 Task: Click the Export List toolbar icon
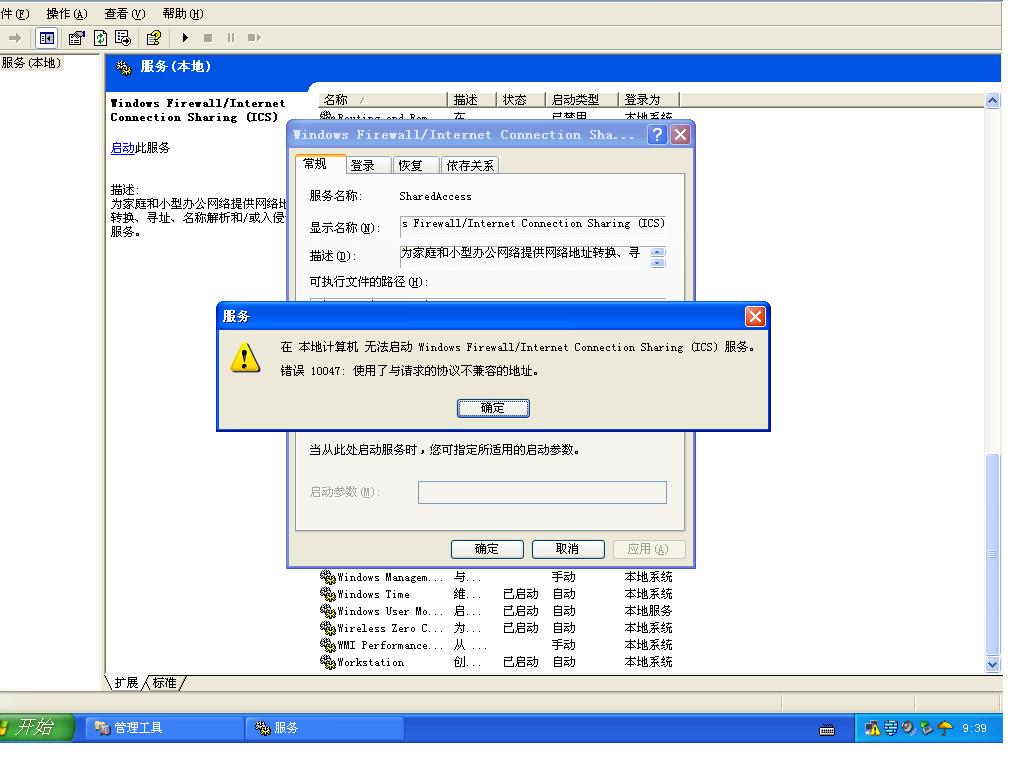point(123,38)
